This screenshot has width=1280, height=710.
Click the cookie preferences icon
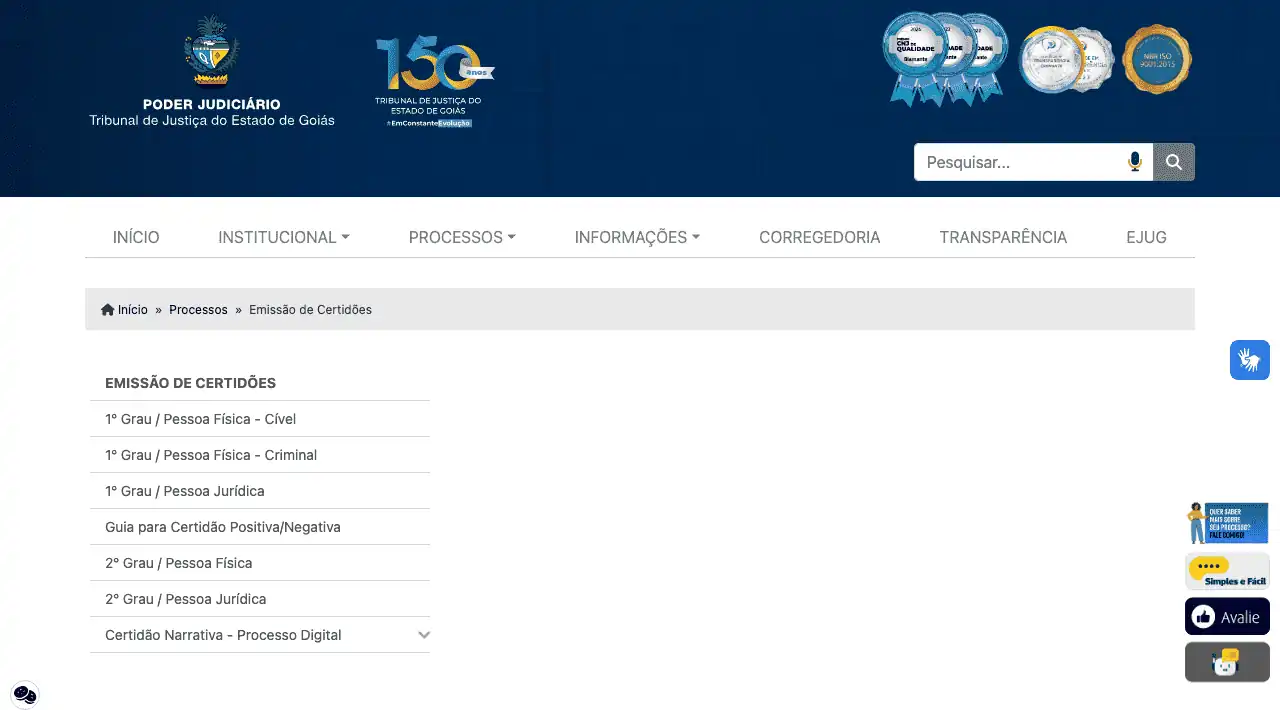coord(25,694)
